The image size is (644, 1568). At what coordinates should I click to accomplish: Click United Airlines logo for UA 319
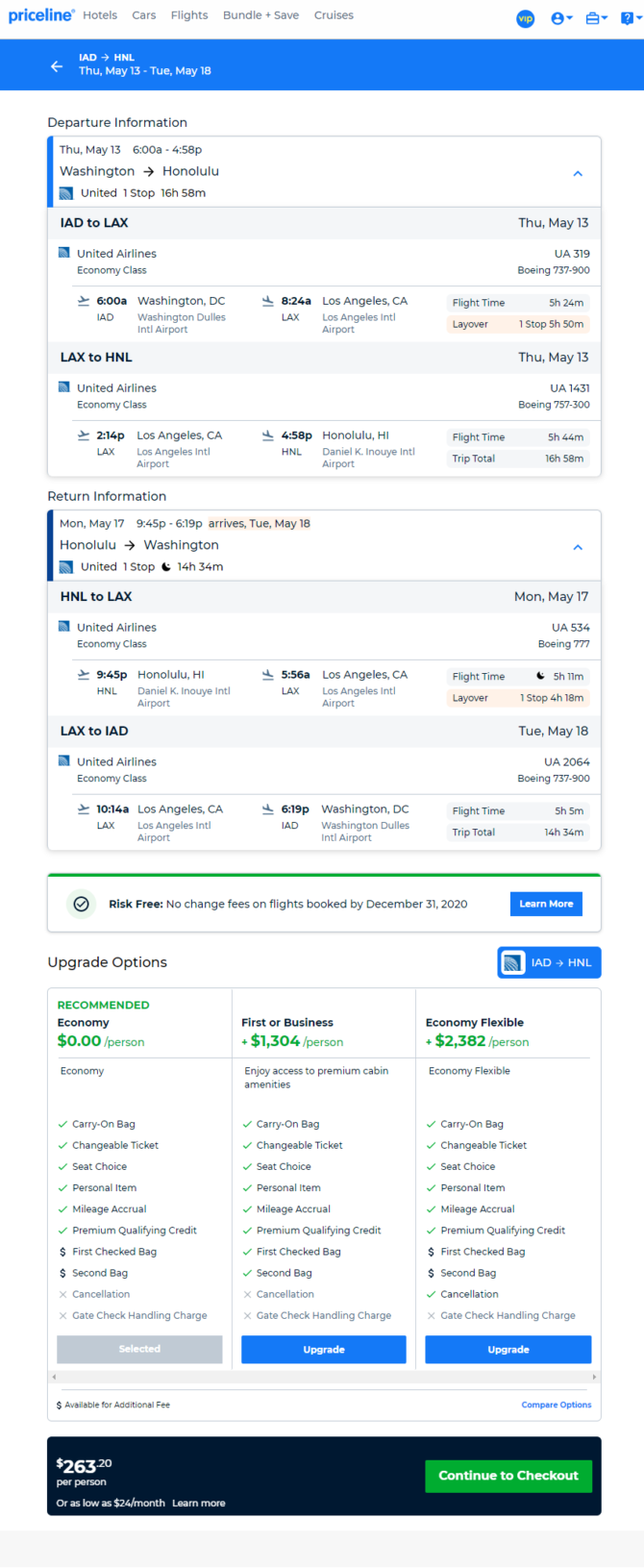(63, 253)
